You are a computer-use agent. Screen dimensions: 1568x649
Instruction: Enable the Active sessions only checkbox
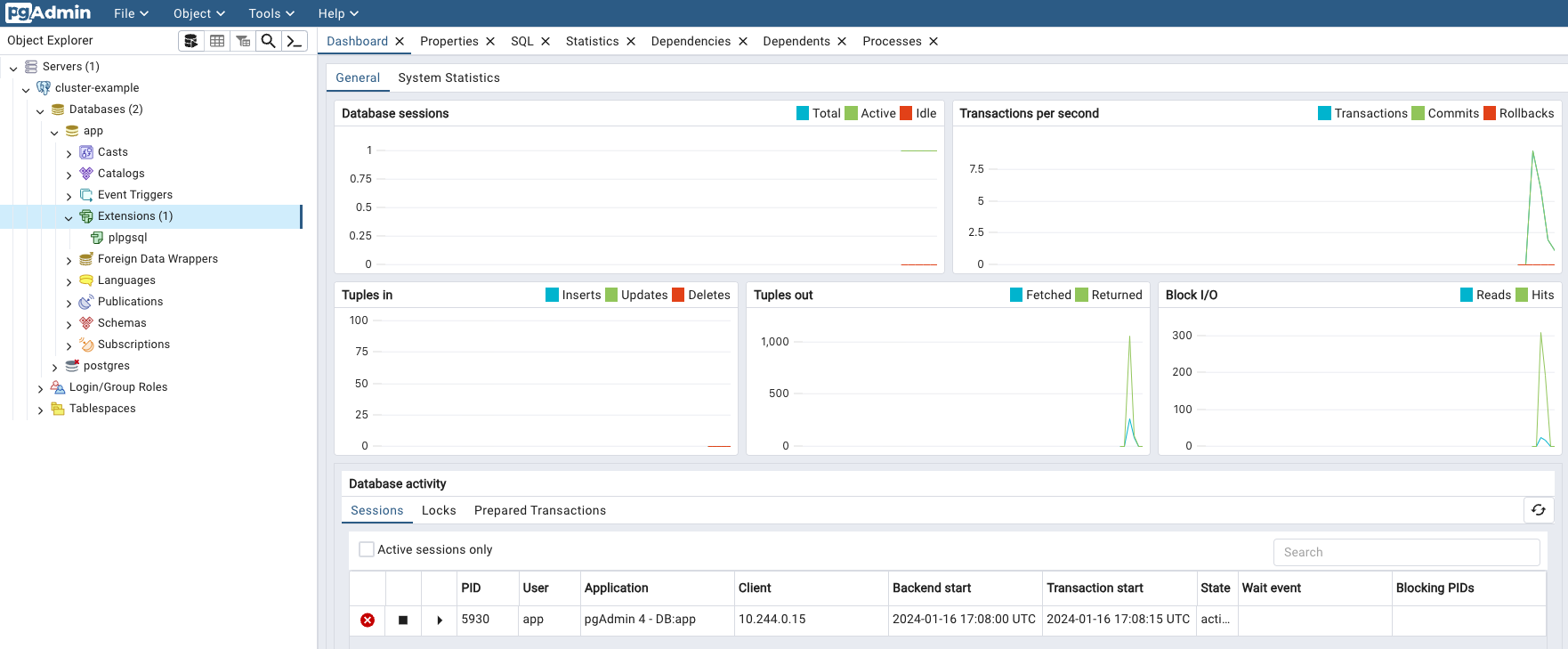367,549
